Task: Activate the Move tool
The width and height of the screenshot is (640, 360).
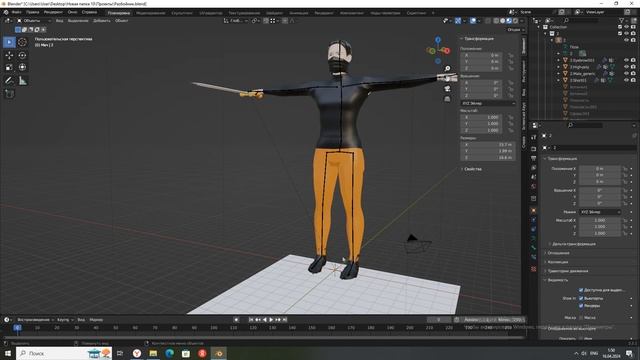Action: (x=9, y=56)
